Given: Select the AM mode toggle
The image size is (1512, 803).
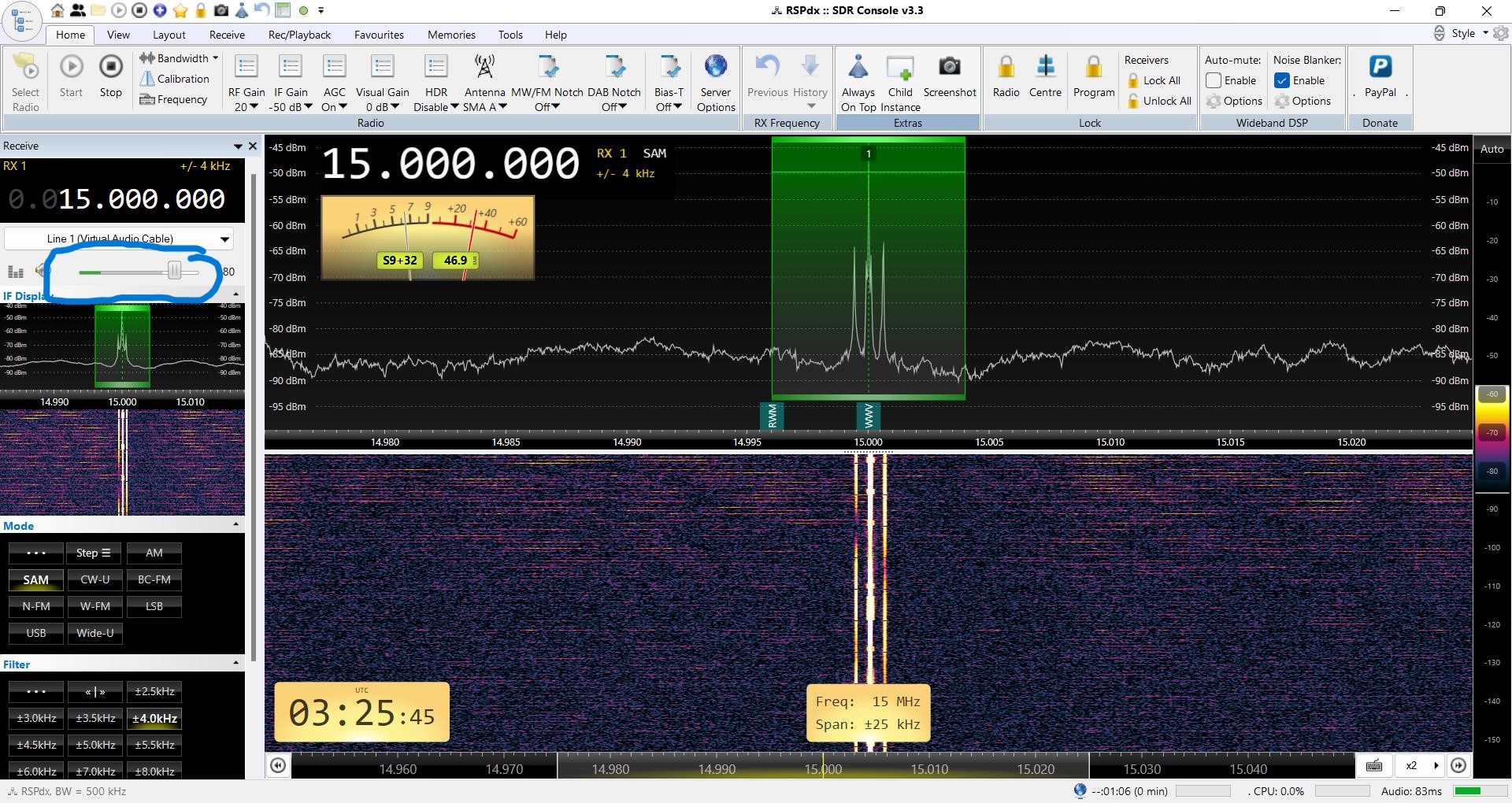Looking at the screenshot, I should pyautogui.click(x=154, y=553).
